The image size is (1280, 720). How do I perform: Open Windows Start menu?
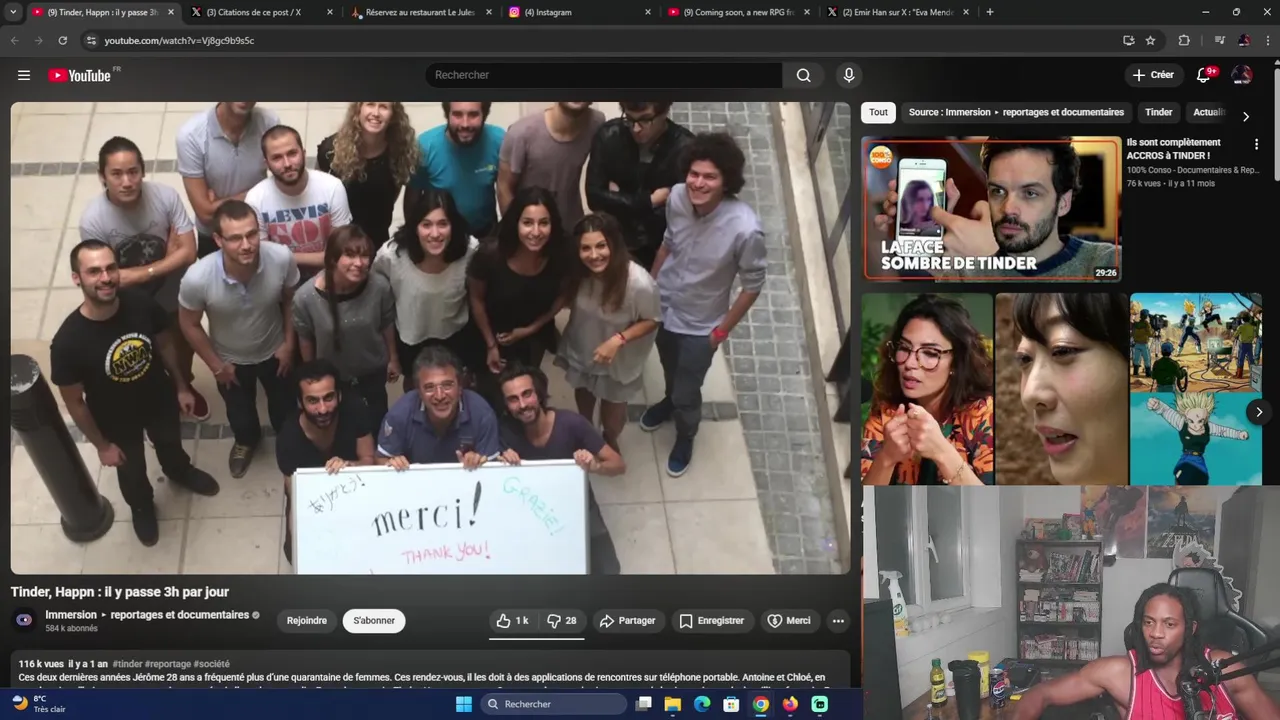(464, 704)
